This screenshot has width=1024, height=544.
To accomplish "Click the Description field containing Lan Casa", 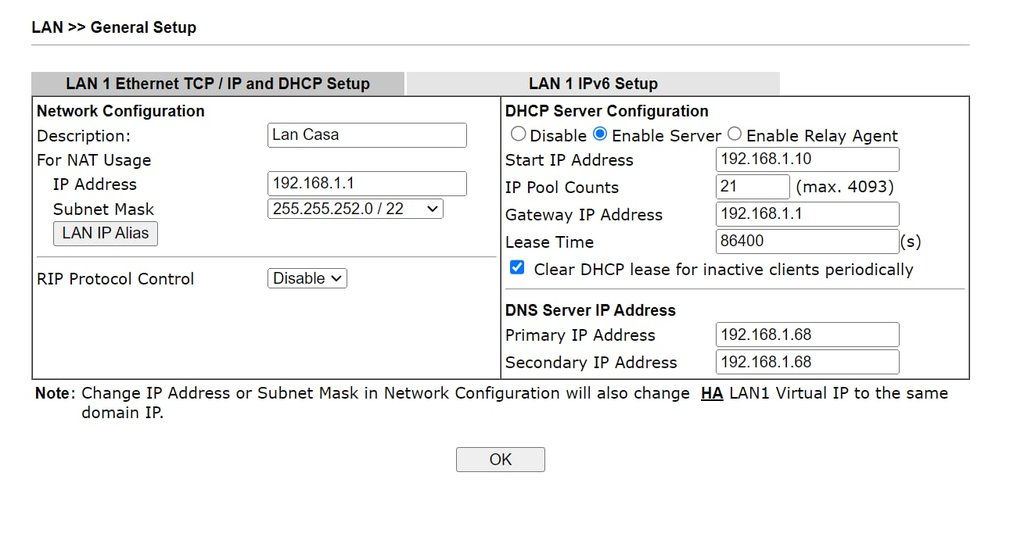I will click(367, 135).
